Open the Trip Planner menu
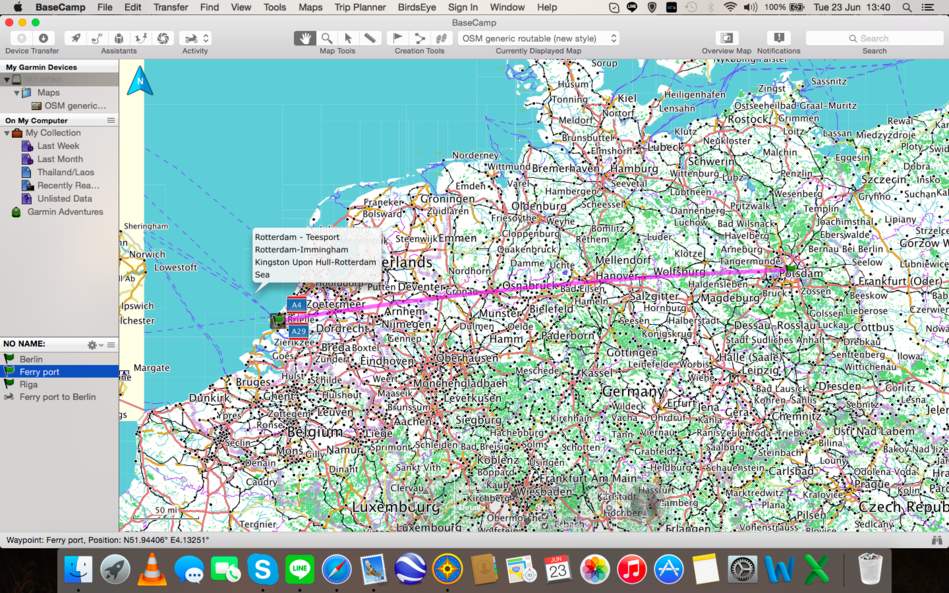The height and width of the screenshot is (593, 949). point(360,7)
